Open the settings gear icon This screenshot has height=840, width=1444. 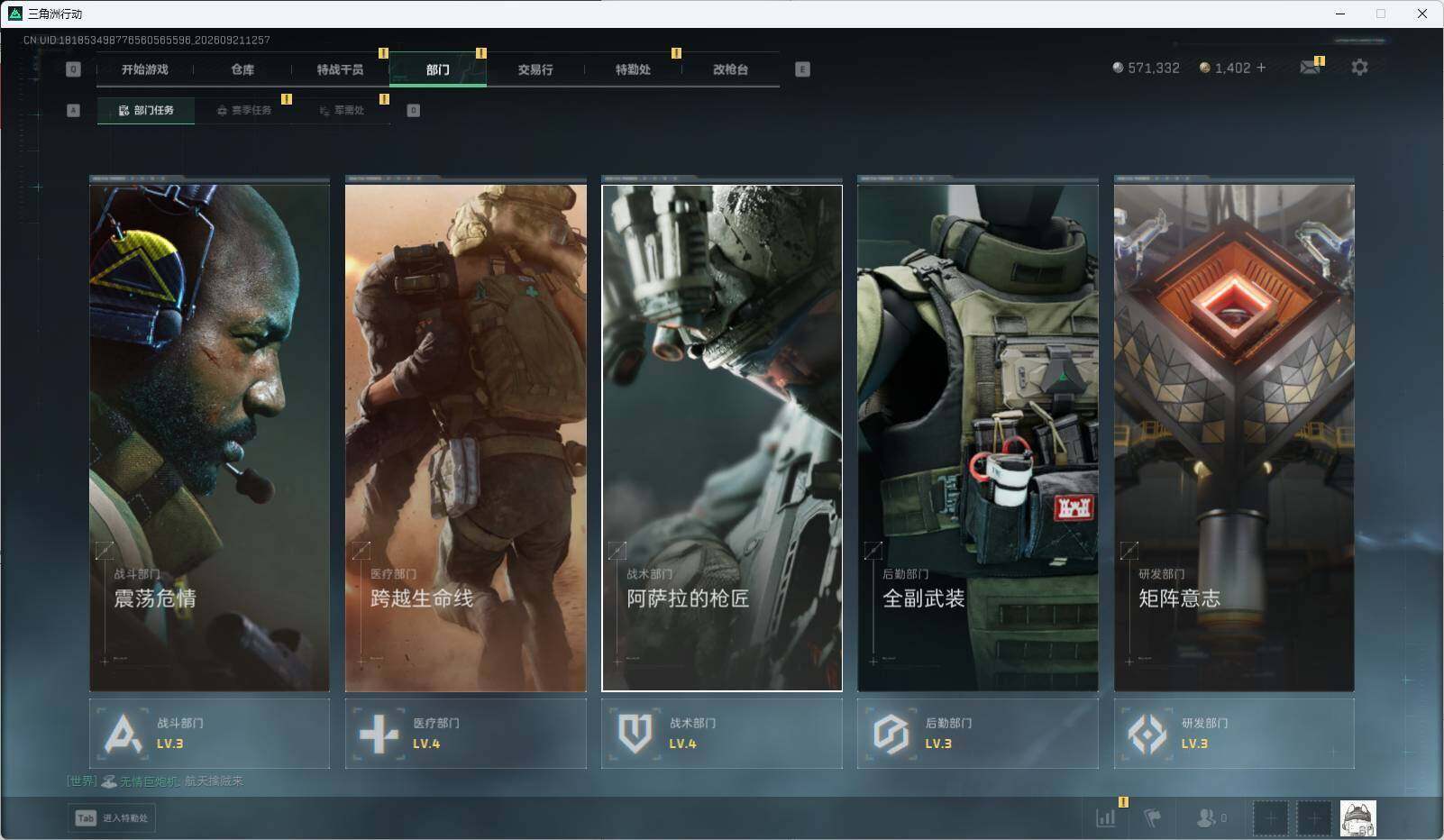pos(1359,68)
